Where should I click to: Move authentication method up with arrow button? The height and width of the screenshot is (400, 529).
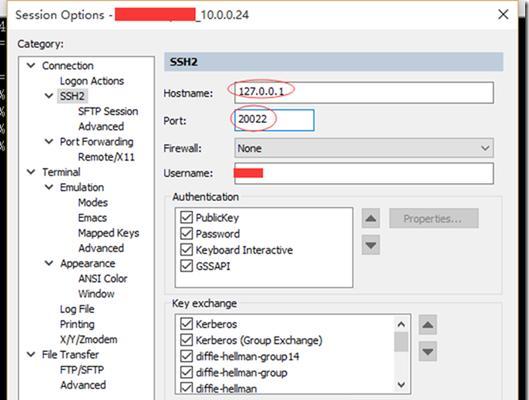(371, 218)
